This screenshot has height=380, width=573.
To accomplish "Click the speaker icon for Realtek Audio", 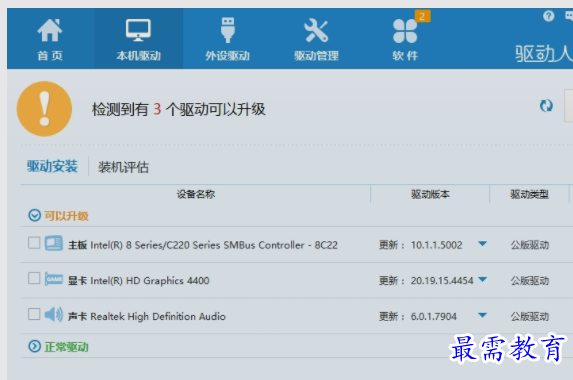I will click(54, 315).
